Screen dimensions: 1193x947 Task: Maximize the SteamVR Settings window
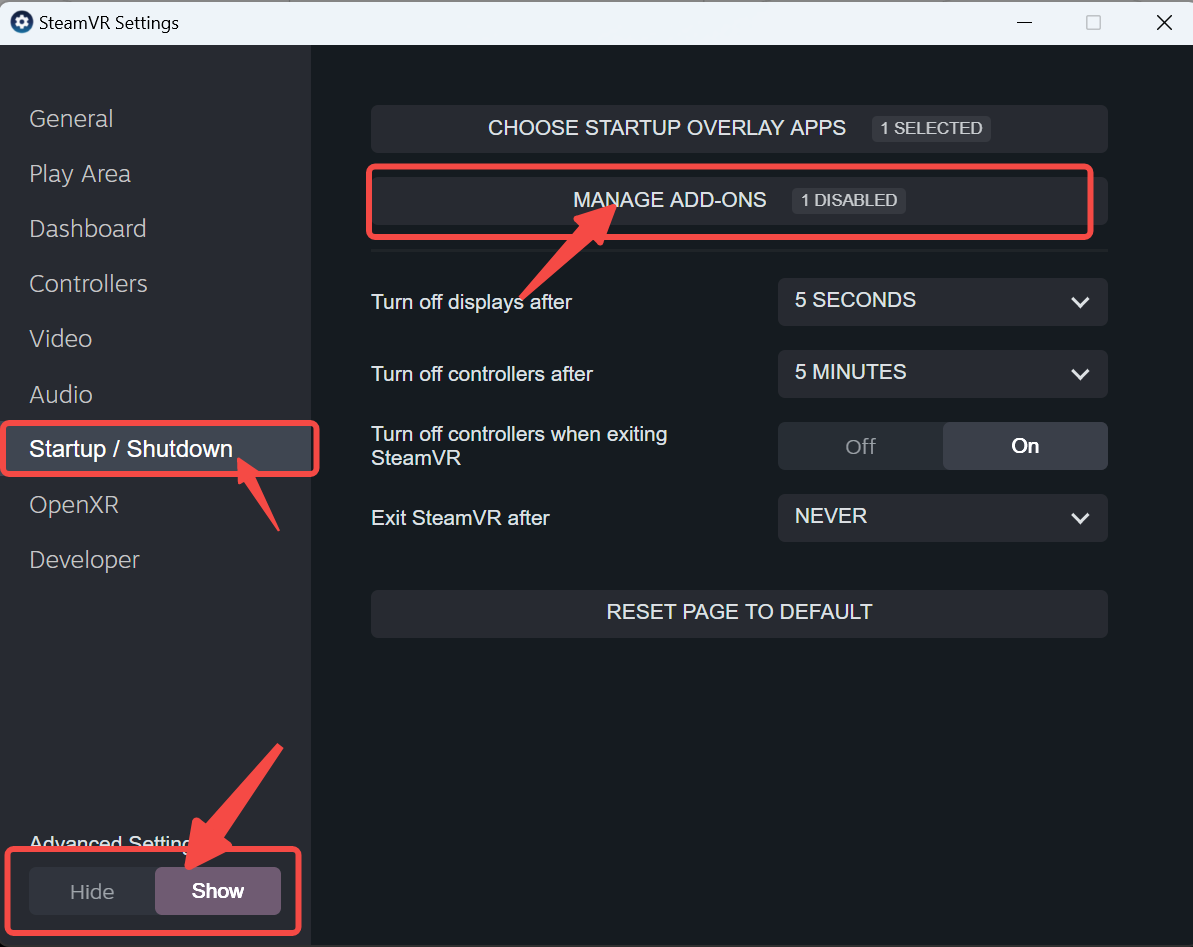pos(1093,23)
